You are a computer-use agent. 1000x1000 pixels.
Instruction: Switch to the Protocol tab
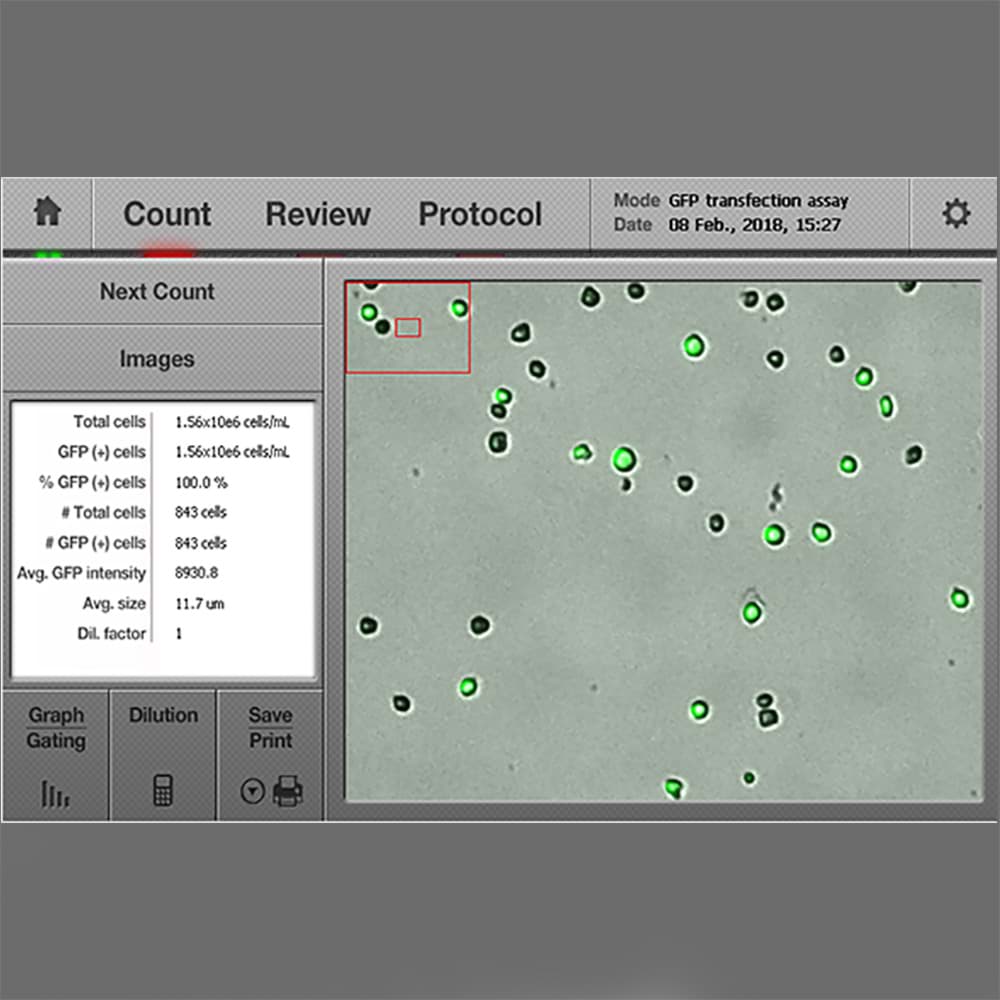[480, 214]
